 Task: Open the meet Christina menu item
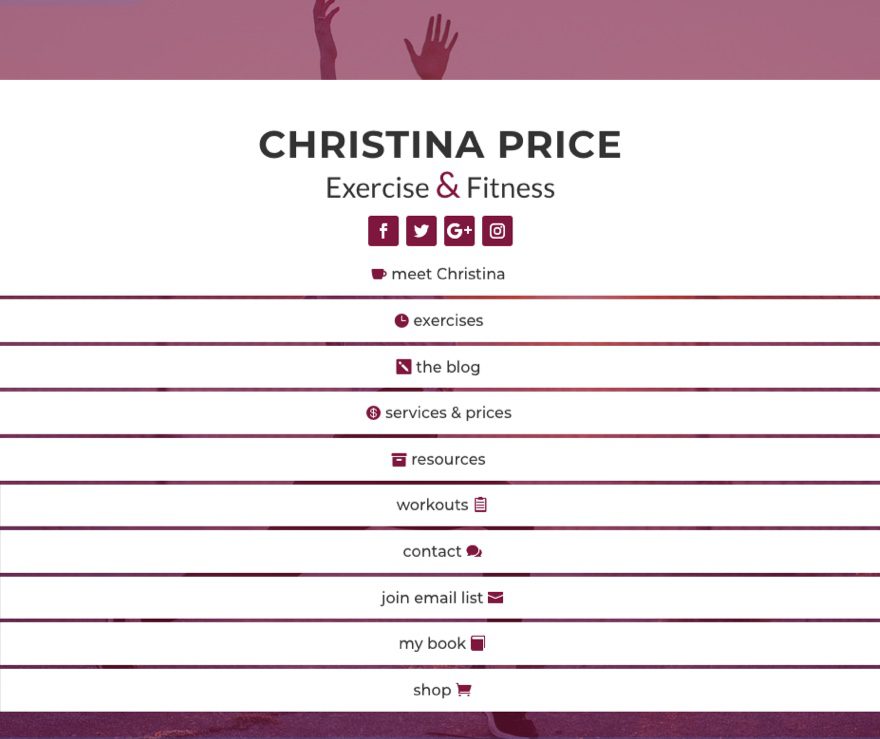pos(448,274)
